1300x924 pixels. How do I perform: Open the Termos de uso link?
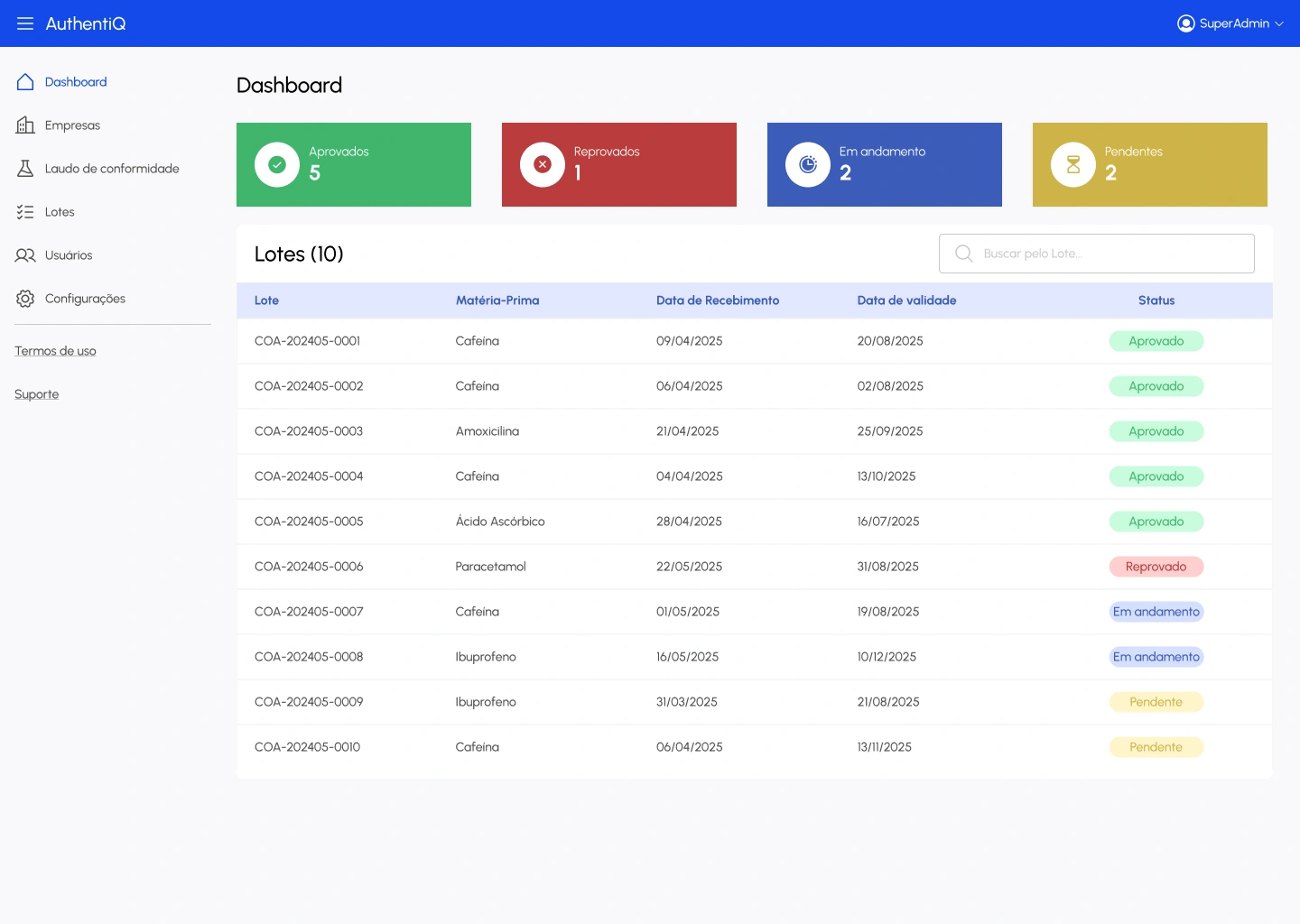55,351
